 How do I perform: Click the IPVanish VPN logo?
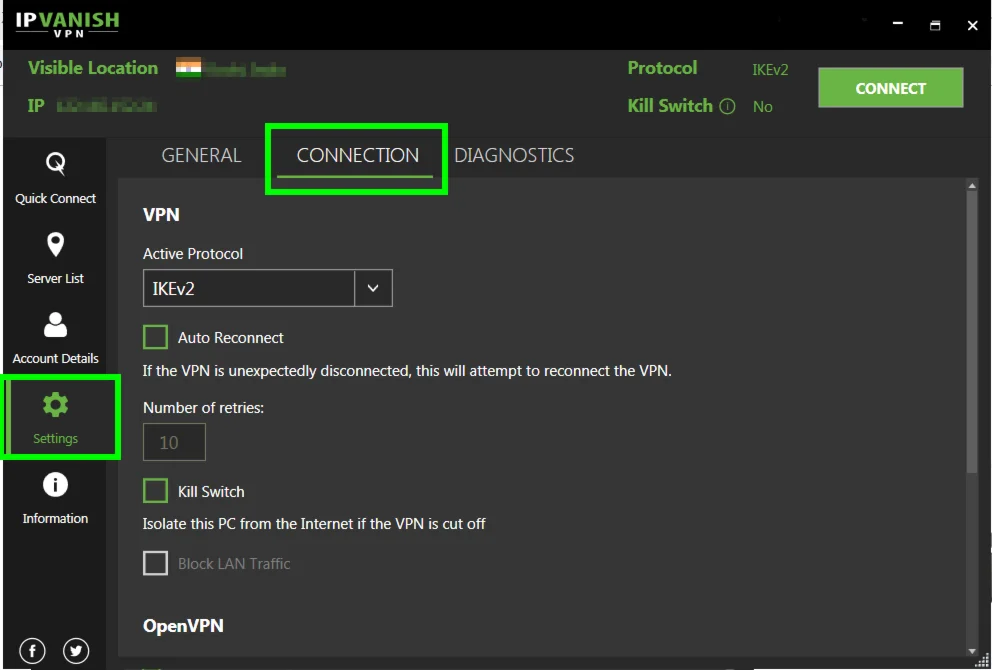tap(67, 25)
